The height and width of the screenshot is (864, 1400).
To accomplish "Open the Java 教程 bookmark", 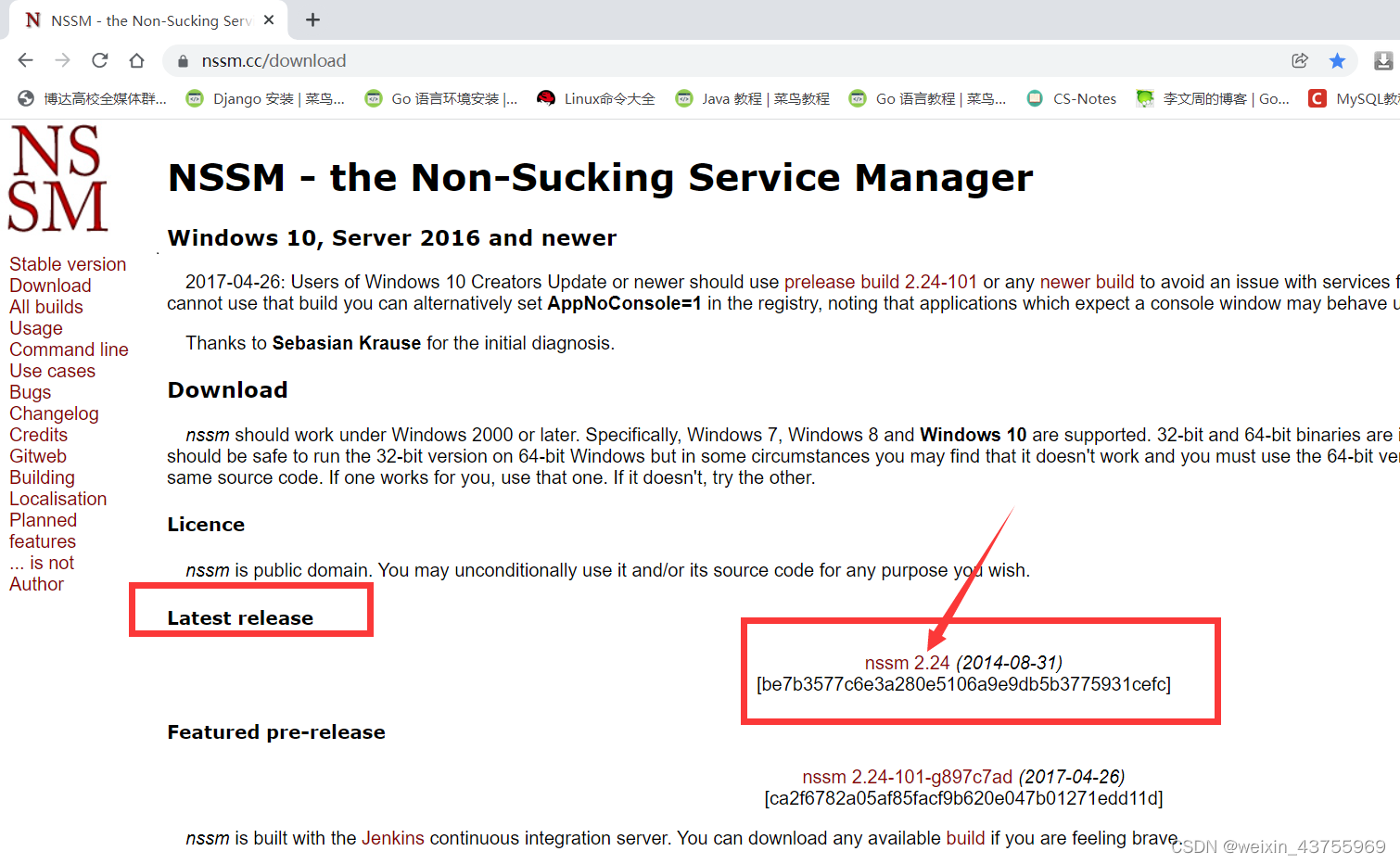I will [x=753, y=98].
